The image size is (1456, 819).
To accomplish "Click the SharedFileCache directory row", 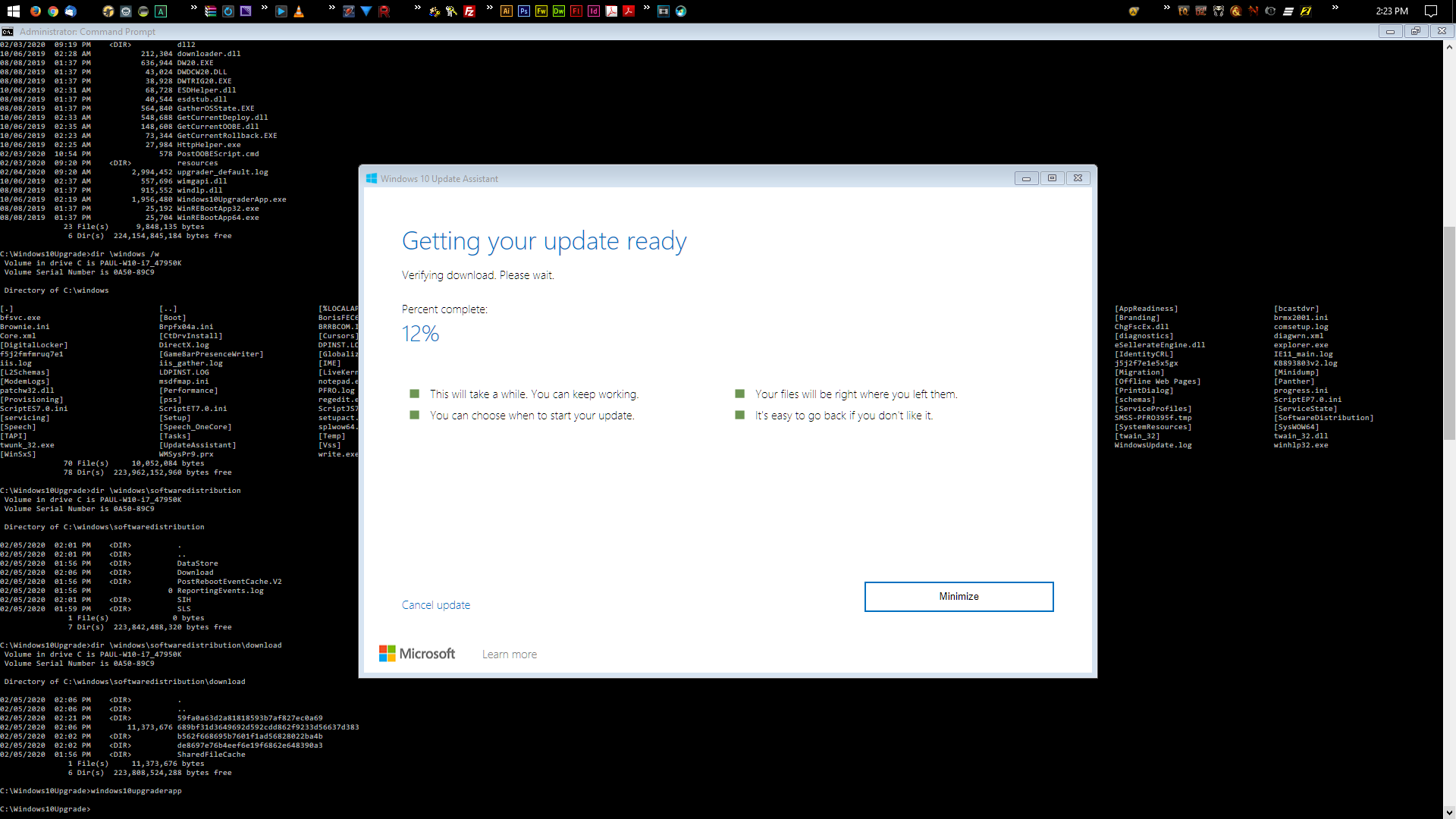I will click(123, 755).
